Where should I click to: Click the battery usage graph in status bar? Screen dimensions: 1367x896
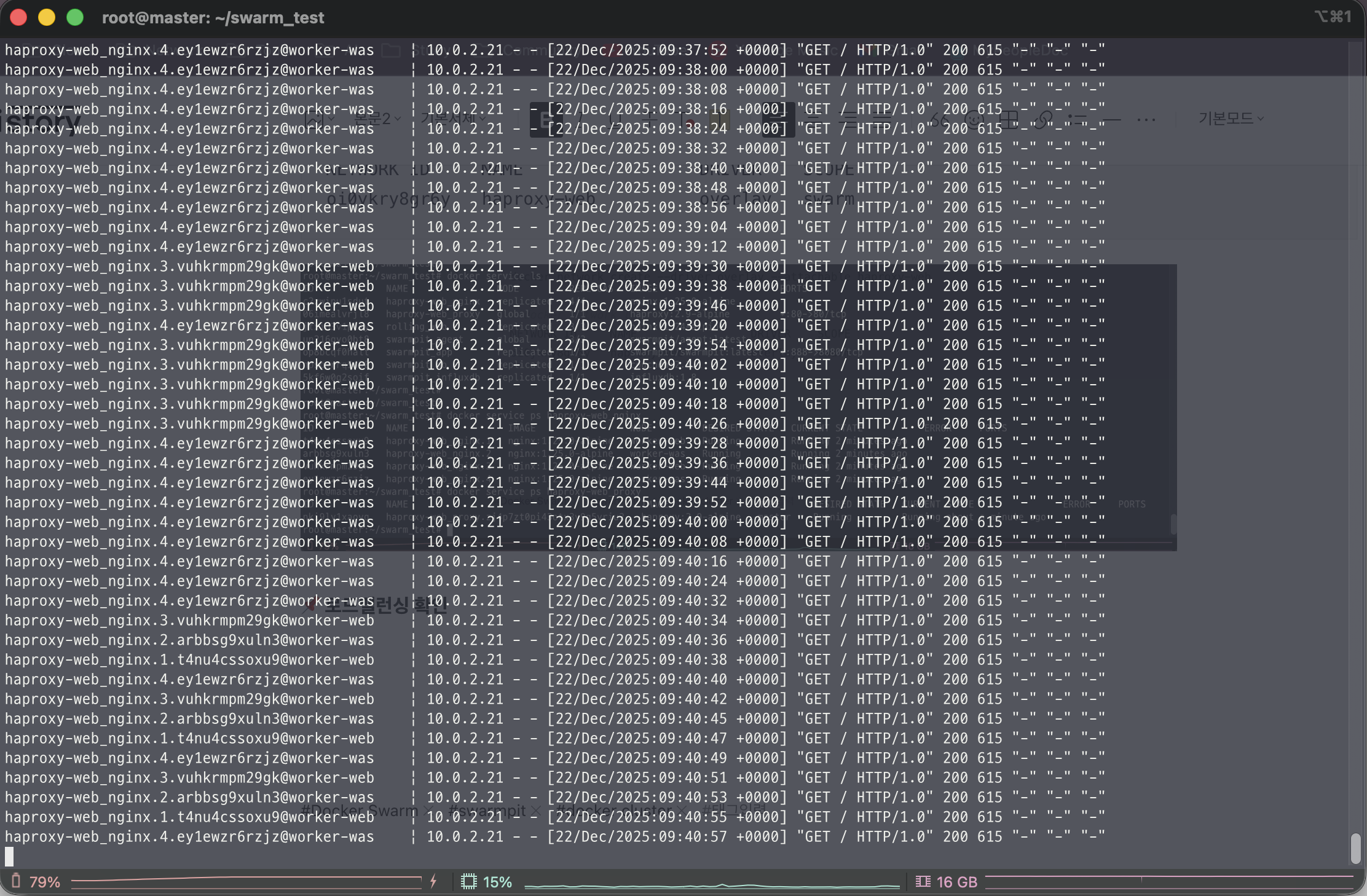(246, 881)
